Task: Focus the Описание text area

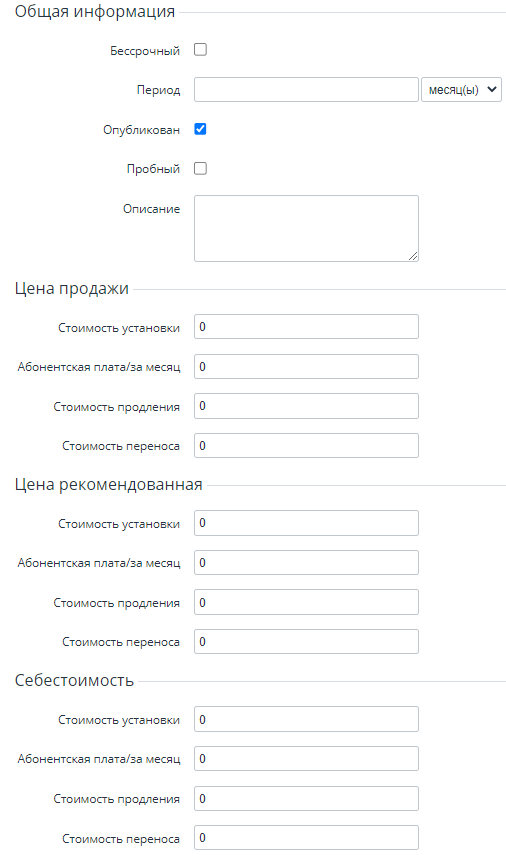Action: (306, 228)
